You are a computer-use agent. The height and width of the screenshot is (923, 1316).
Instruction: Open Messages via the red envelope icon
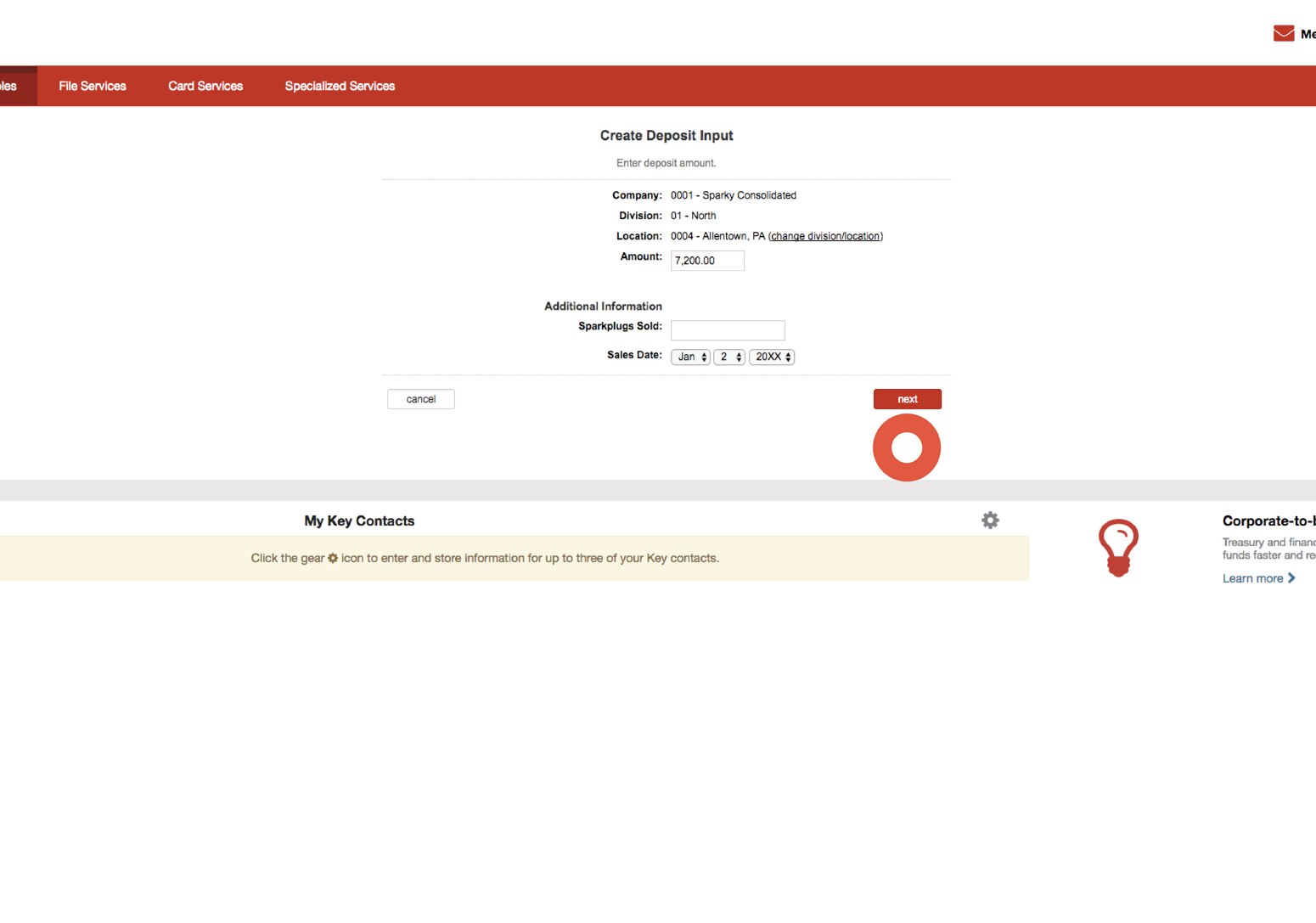click(x=1283, y=33)
